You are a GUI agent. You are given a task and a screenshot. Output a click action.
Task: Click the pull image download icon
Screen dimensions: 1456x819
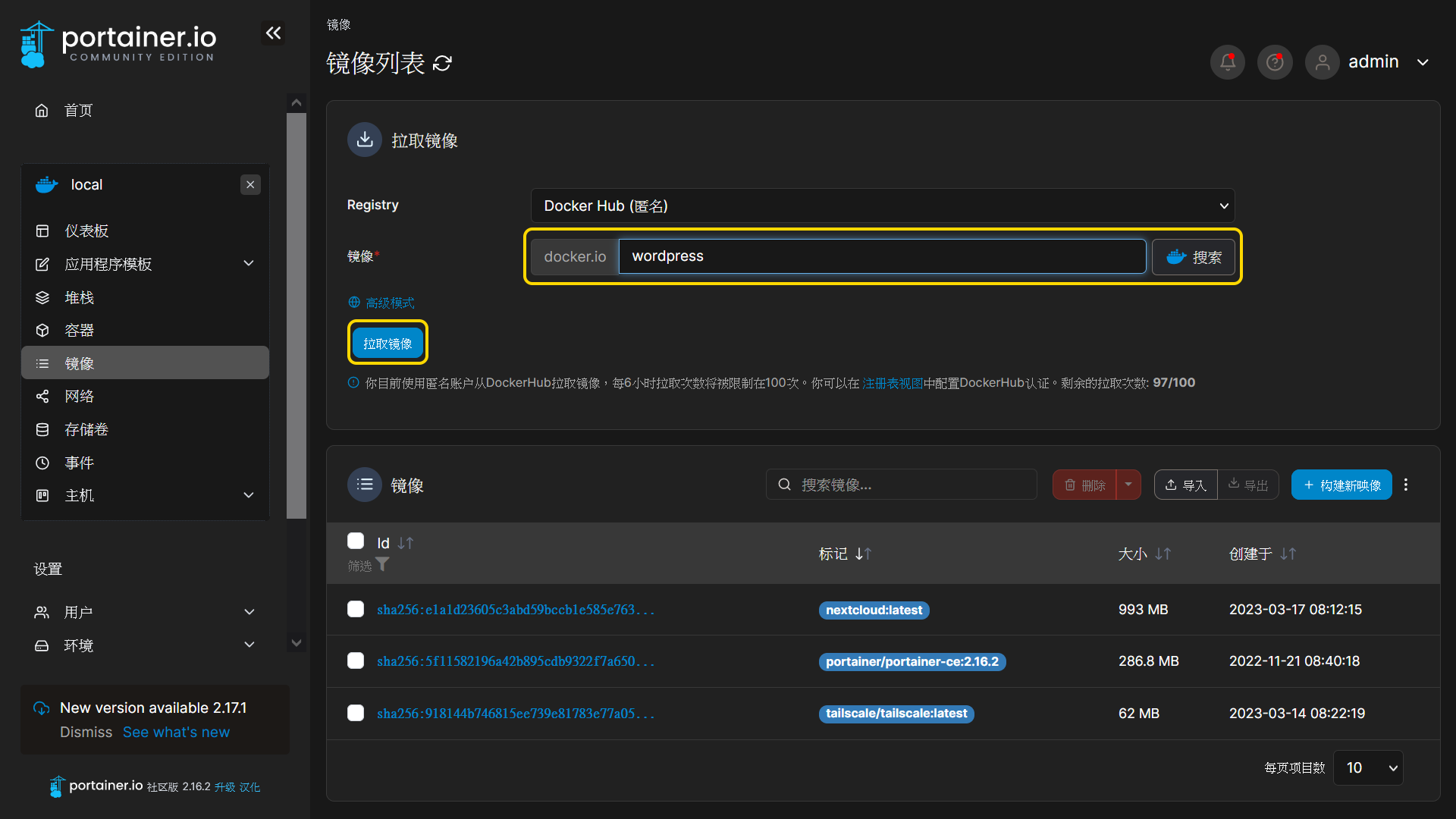coord(365,140)
